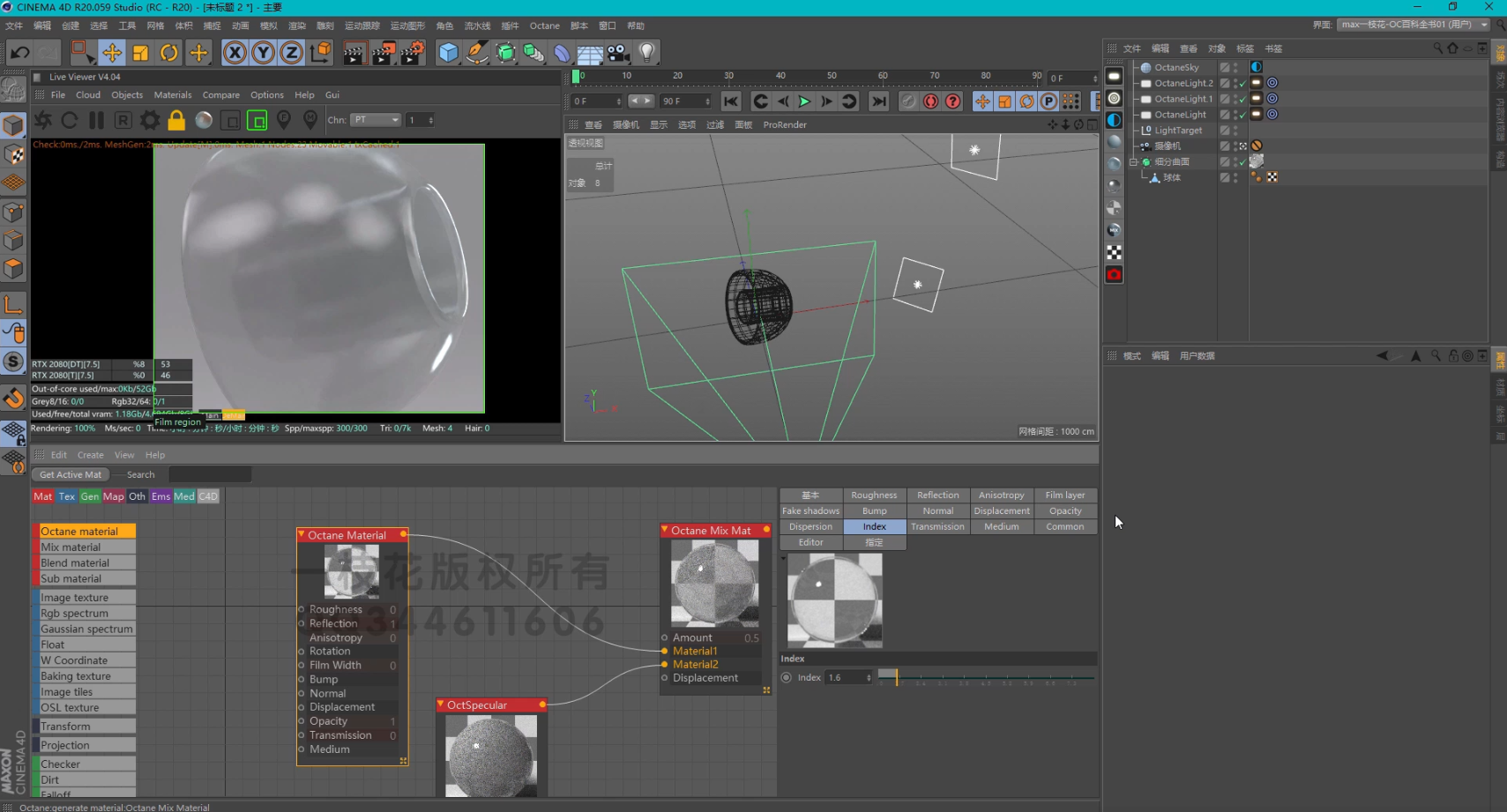Select the Scale tool in top toolbar

pyautogui.click(x=140, y=53)
